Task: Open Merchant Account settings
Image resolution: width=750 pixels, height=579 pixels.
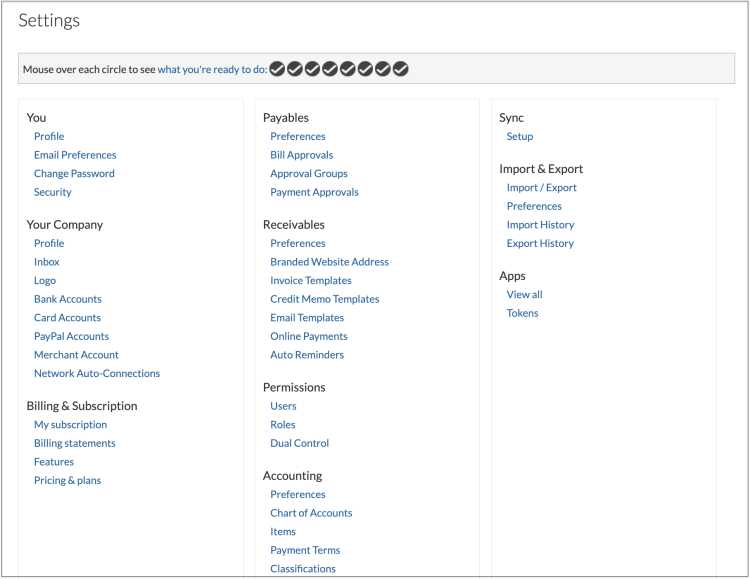Action: [x=76, y=355]
